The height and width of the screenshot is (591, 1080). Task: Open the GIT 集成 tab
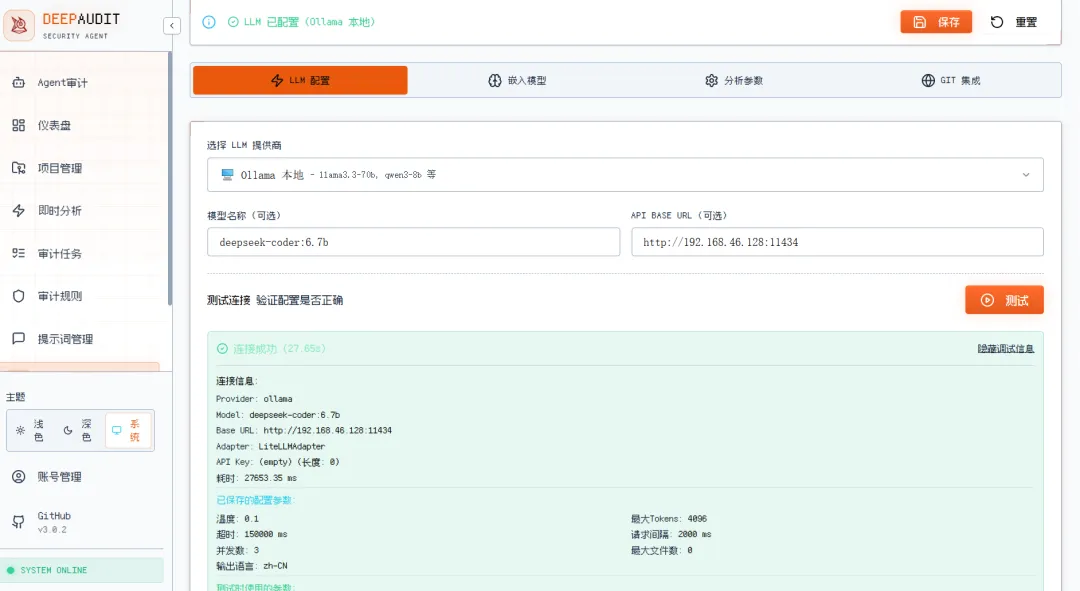tap(951, 81)
